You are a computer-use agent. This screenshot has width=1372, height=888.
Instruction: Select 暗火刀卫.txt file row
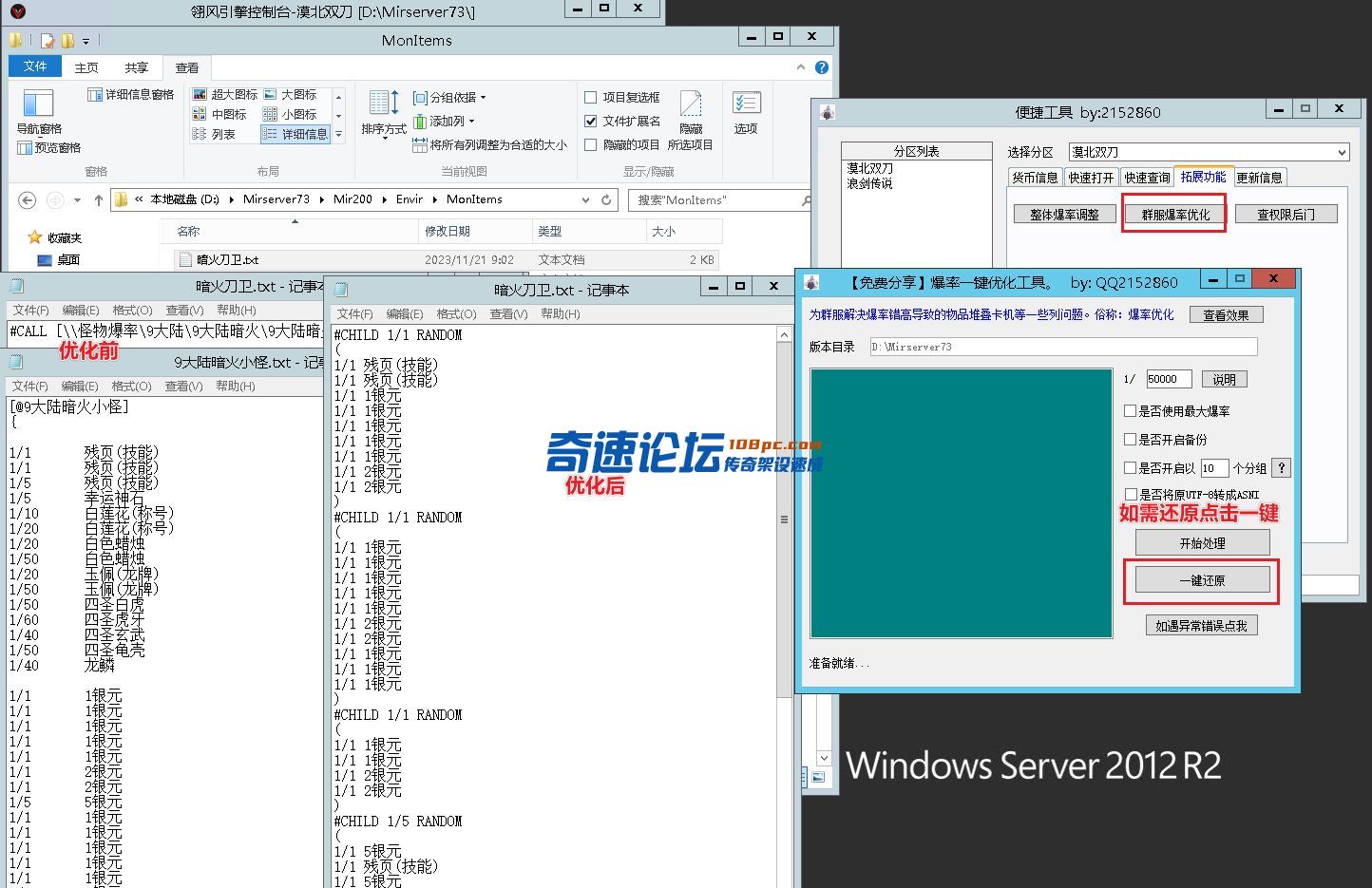pyautogui.click(x=445, y=259)
